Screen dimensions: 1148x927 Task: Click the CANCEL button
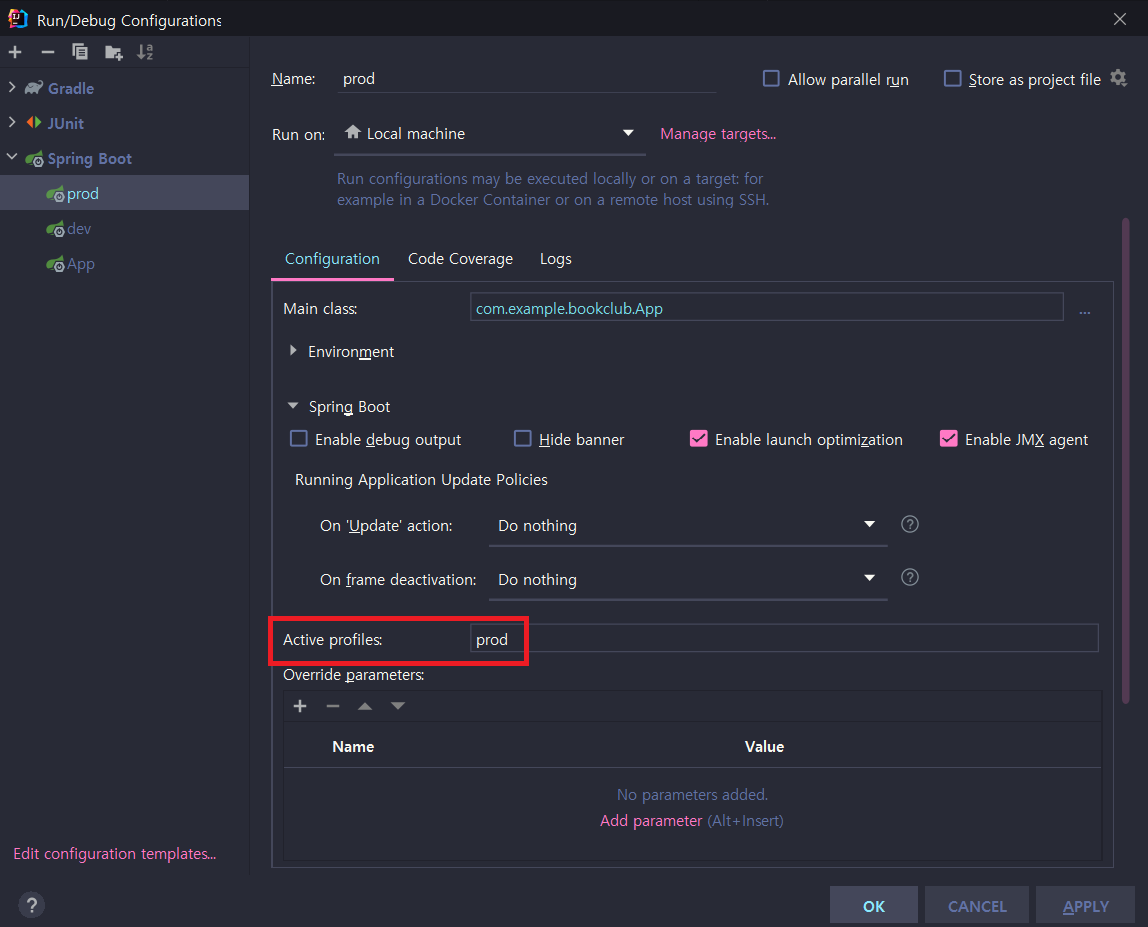point(977,906)
